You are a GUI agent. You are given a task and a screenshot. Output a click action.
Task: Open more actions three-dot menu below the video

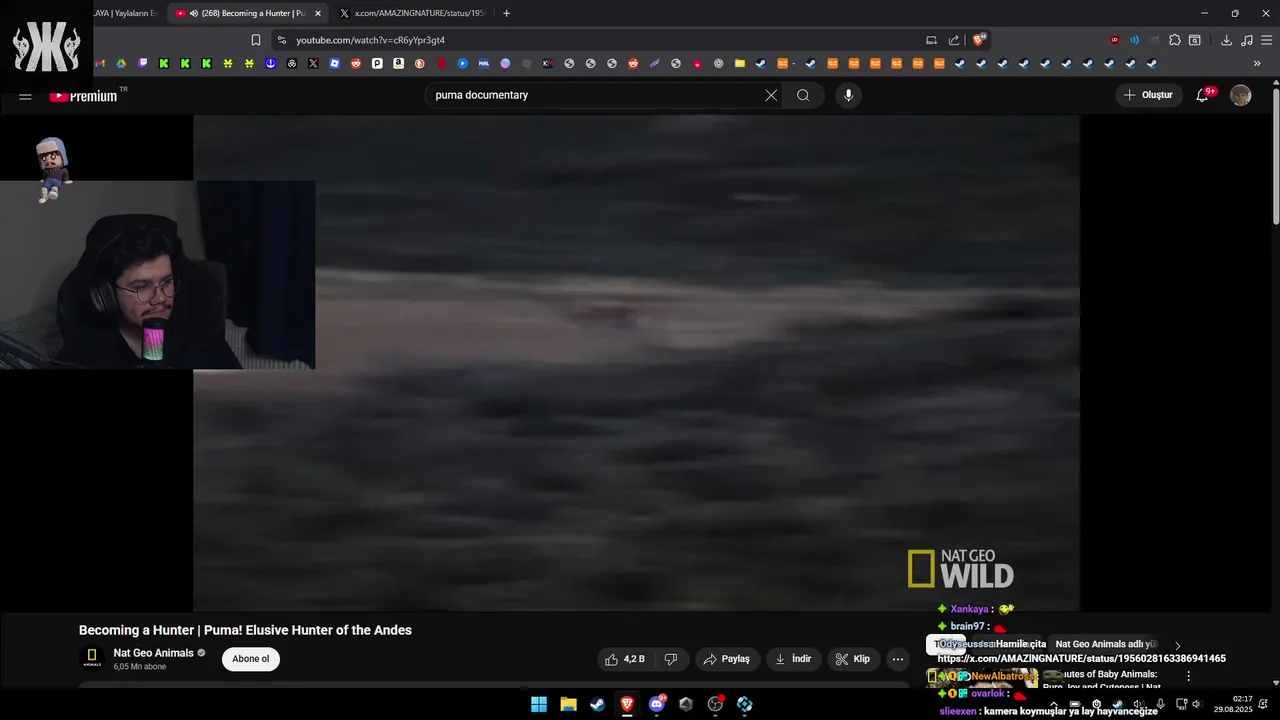pos(898,659)
